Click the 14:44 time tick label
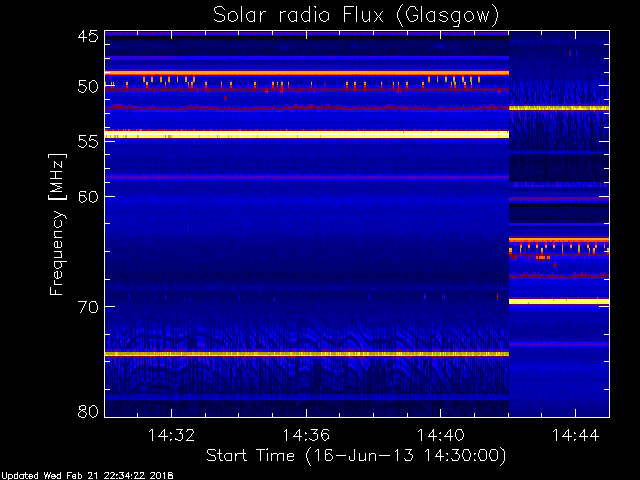This screenshot has height=480, width=640. (576, 435)
